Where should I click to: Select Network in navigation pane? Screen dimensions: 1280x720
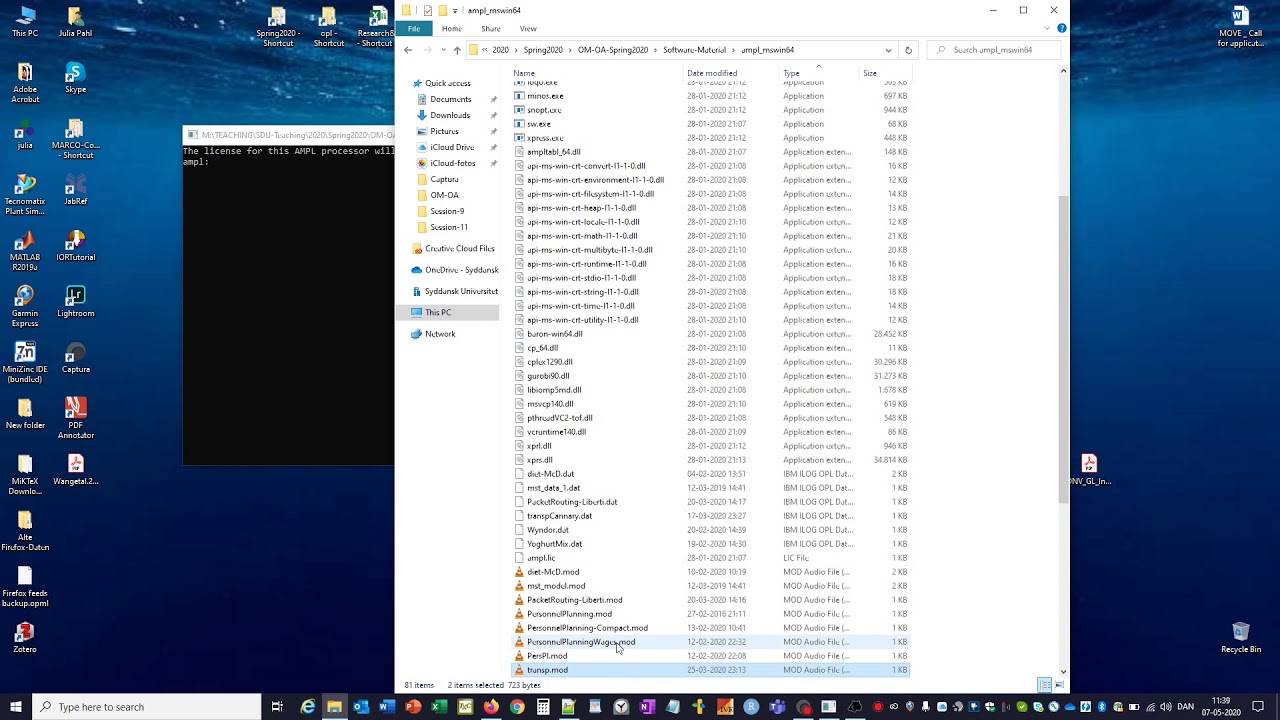[x=440, y=334]
